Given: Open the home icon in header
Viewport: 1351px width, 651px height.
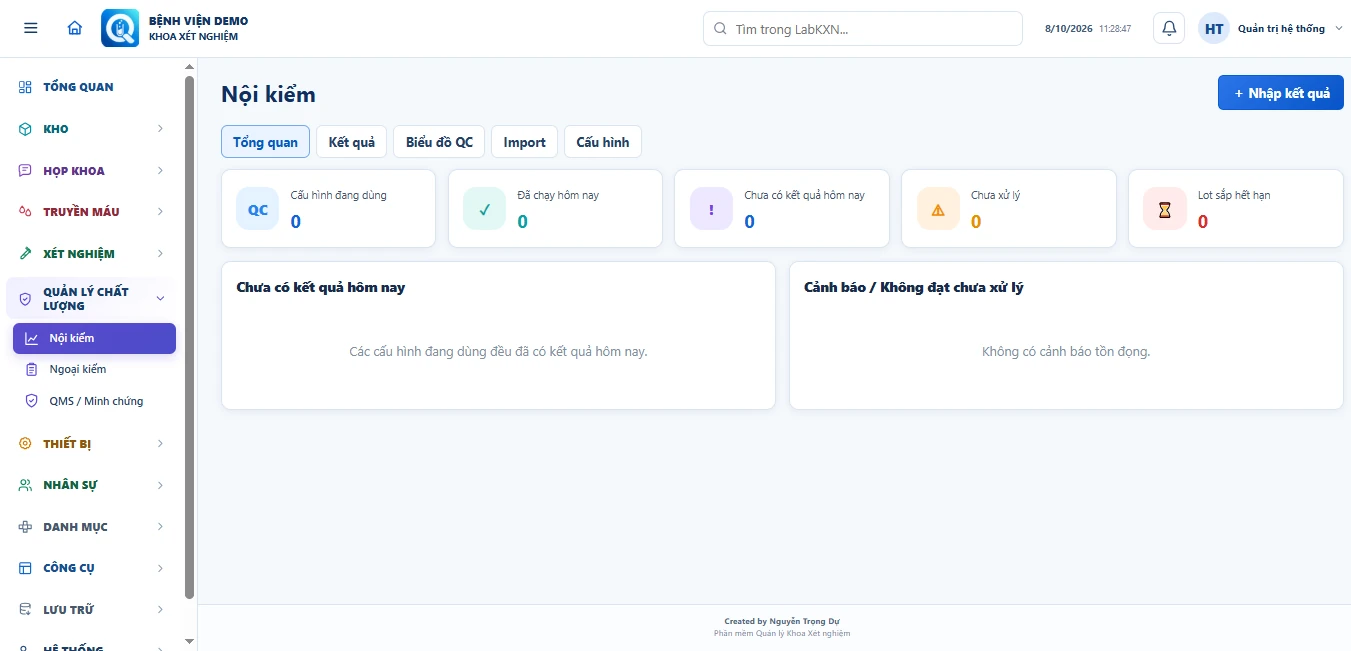Looking at the screenshot, I should (x=75, y=28).
